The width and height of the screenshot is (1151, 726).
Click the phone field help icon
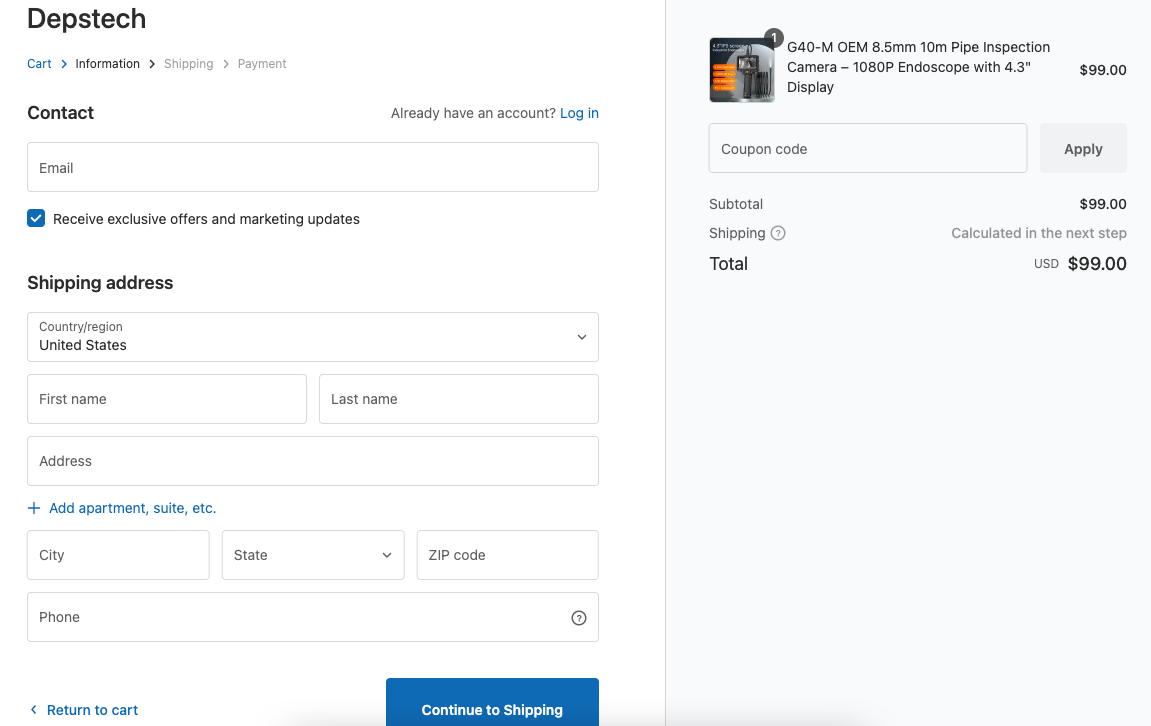click(578, 618)
